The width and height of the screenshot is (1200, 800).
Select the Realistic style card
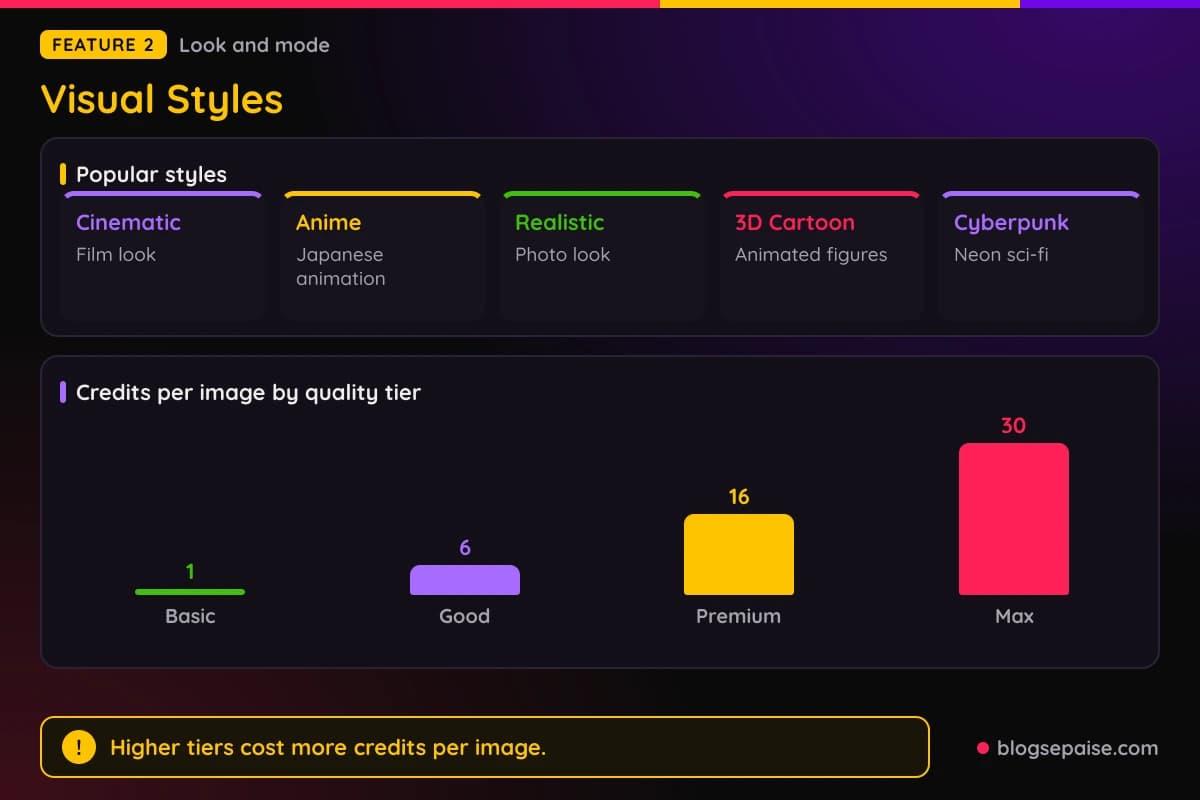[602, 255]
